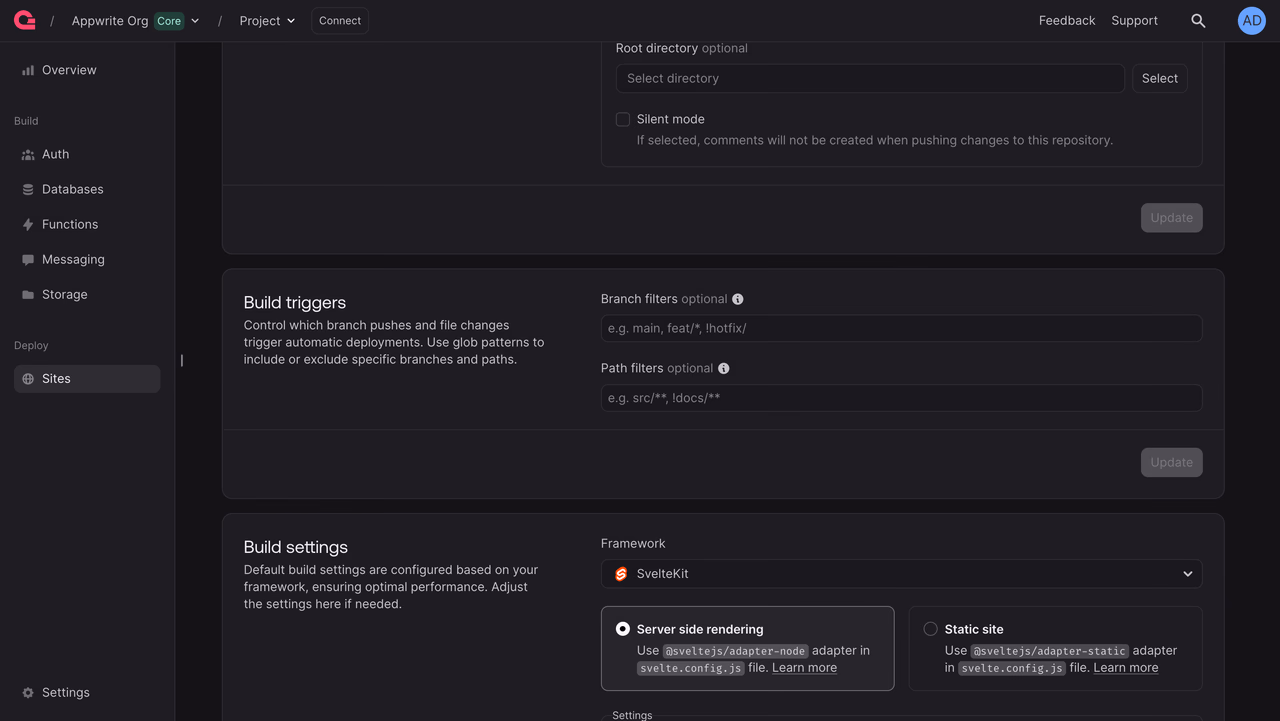
Task: Click the Appwrite logo icon
Action: click(25, 20)
